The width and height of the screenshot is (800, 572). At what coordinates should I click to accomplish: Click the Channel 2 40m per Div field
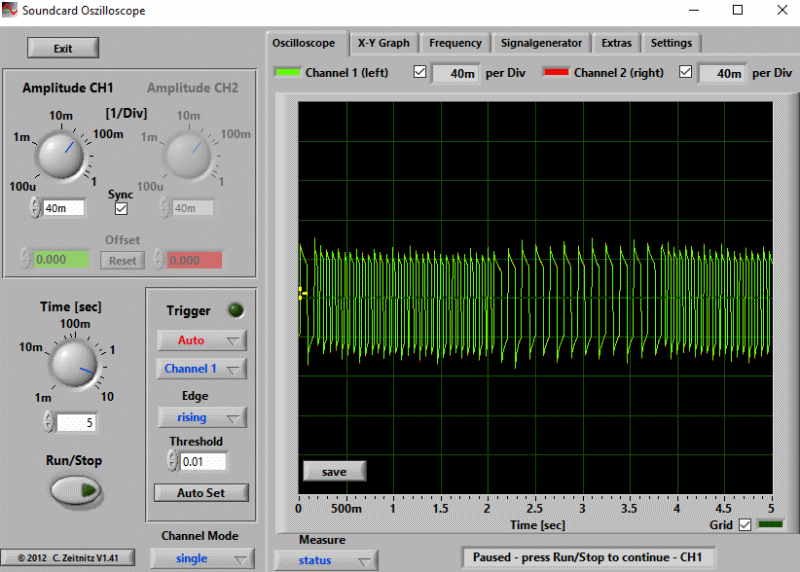[x=722, y=73]
